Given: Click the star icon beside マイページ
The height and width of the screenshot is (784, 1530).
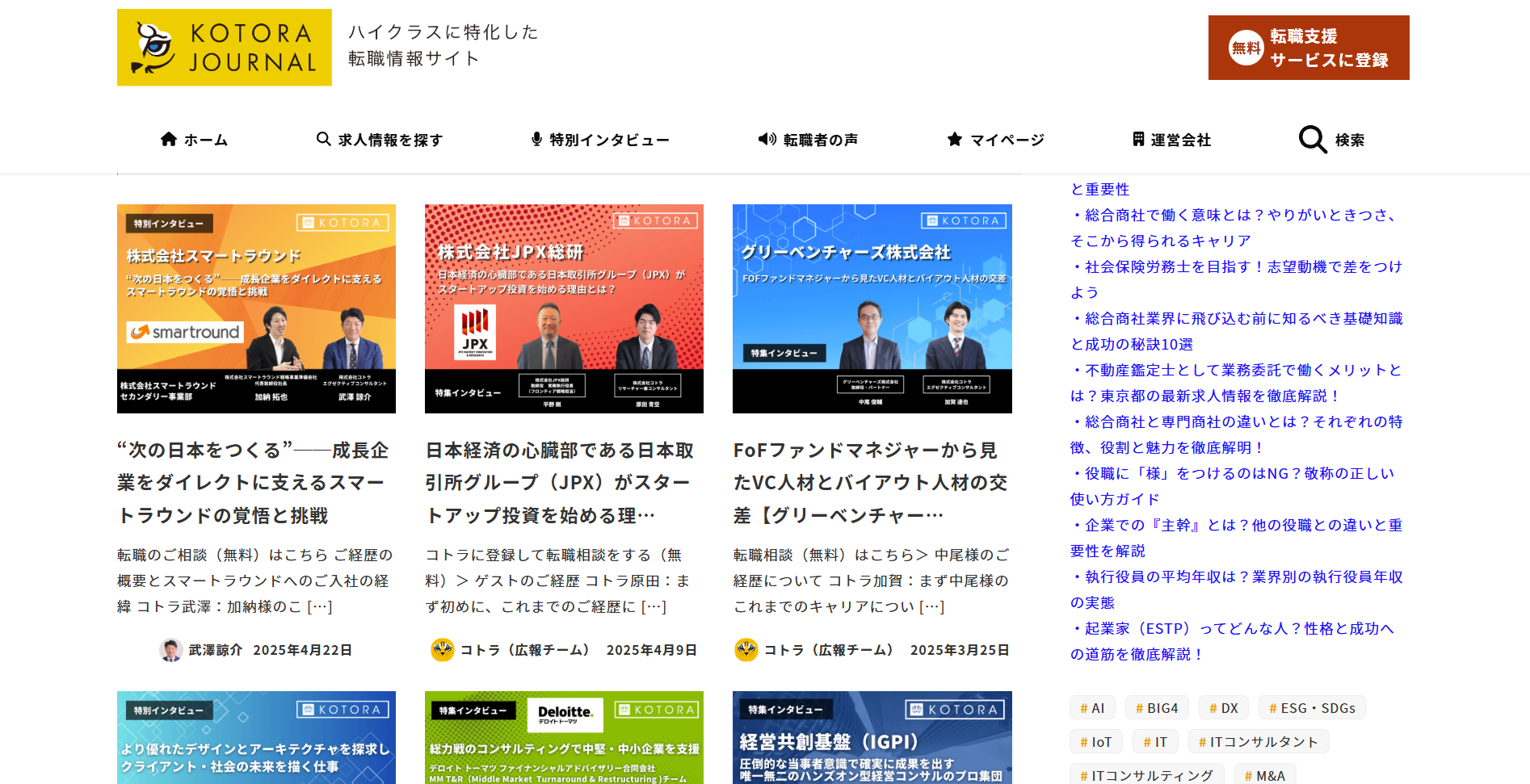Looking at the screenshot, I should coord(955,139).
